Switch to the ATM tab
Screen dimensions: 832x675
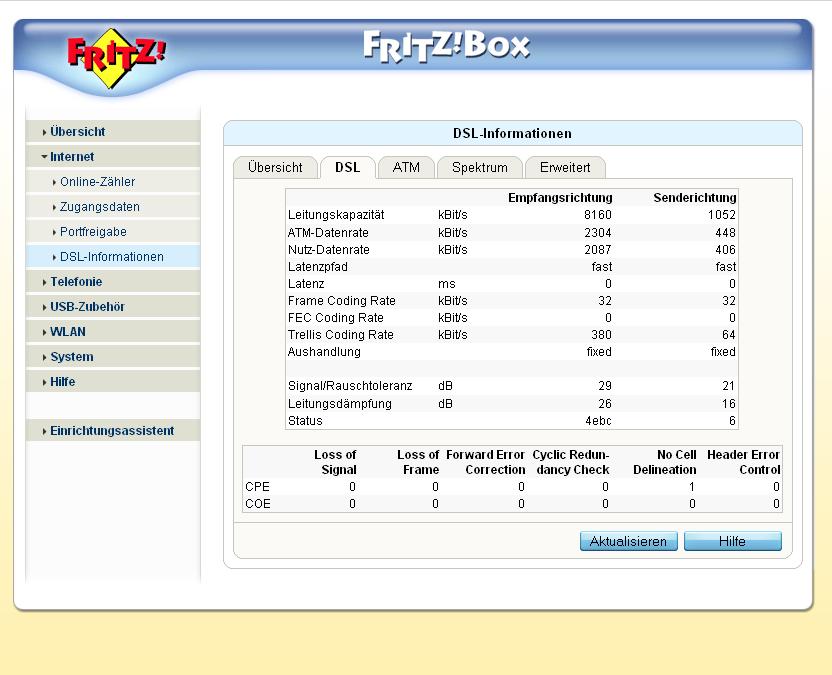click(406, 168)
